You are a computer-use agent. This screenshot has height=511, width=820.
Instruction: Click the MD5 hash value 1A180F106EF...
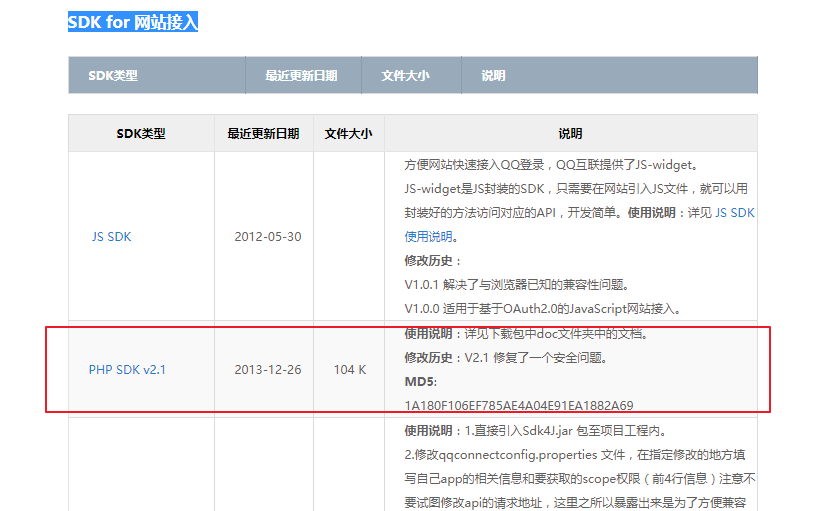click(x=518, y=406)
